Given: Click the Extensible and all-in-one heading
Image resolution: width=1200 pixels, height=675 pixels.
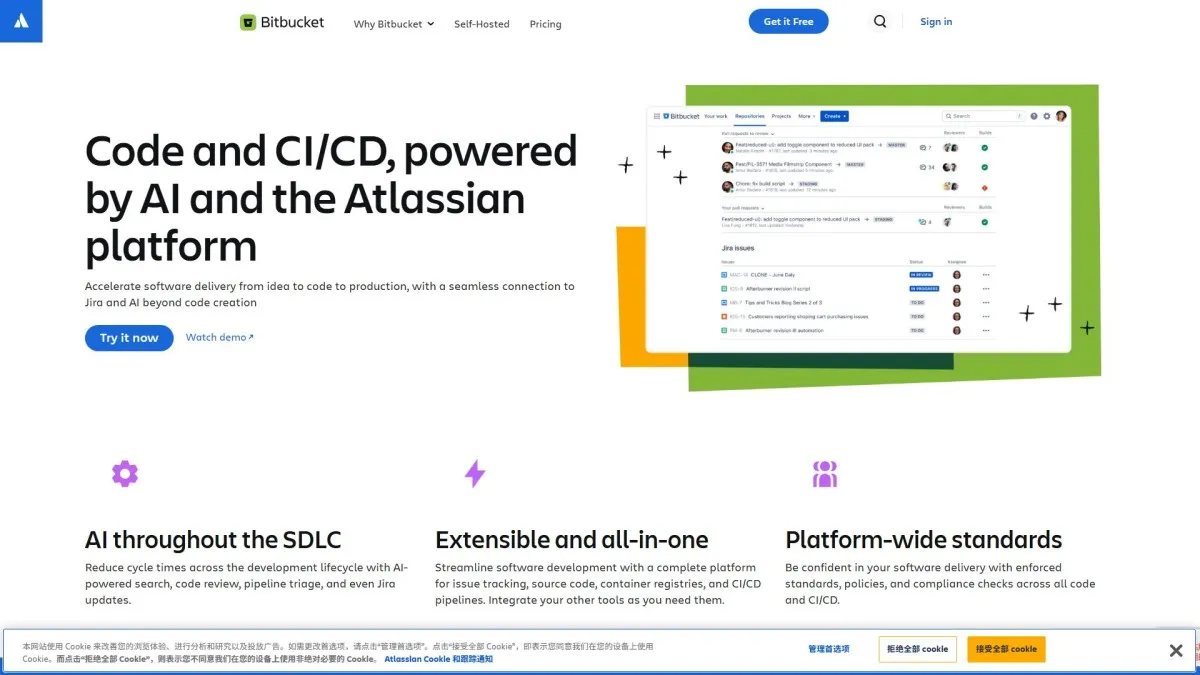Looking at the screenshot, I should tap(572, 540).
